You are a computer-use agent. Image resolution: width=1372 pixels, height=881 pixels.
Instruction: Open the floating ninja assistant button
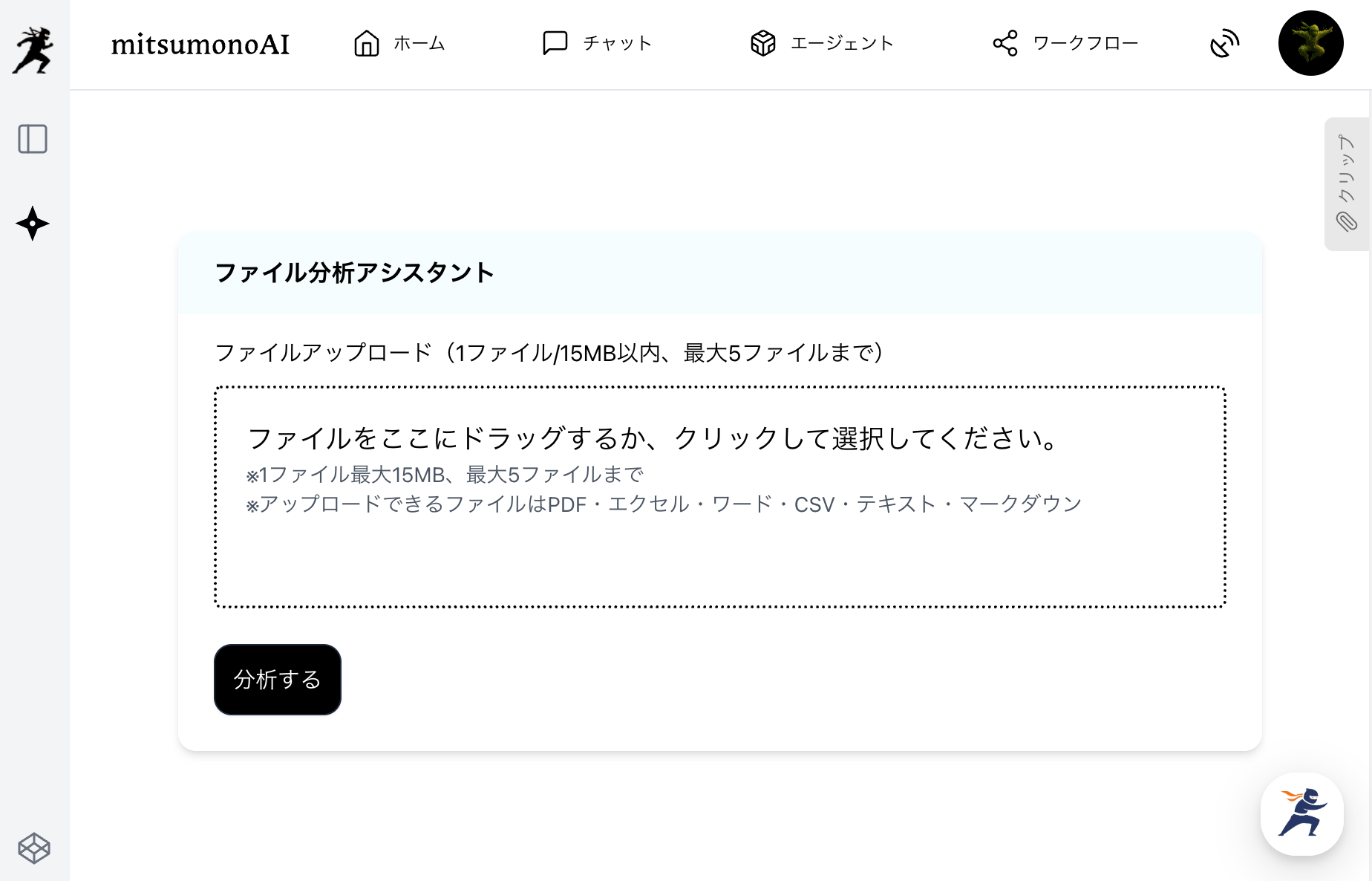pyautogui.click(x=1301, y=813)
